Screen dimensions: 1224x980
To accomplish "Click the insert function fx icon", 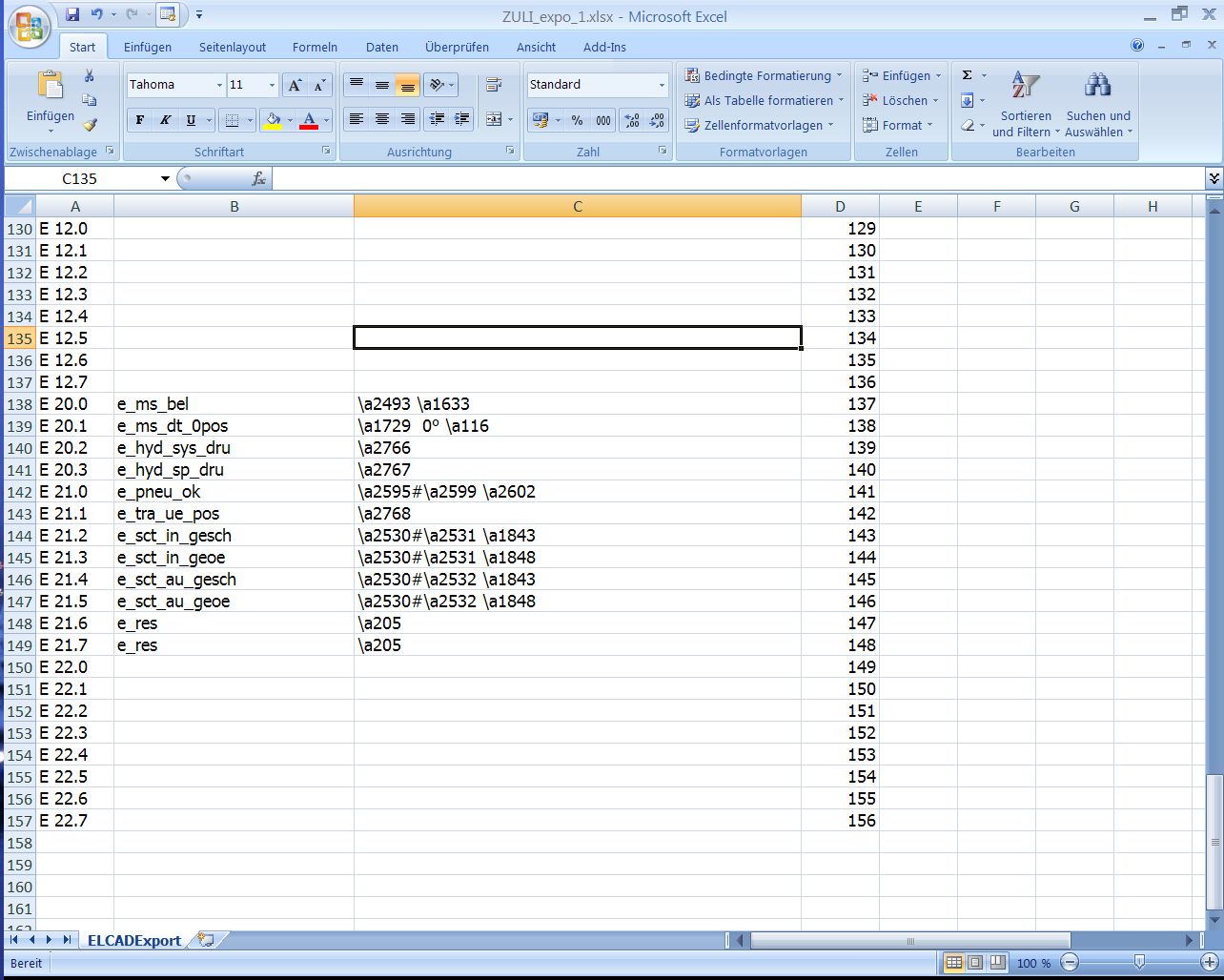I will pyautogui.click(x=258, y=178).
